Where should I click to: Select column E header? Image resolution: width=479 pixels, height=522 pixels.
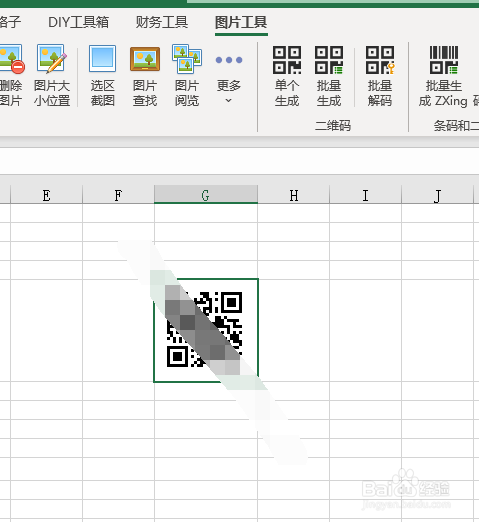coord(46,195)
